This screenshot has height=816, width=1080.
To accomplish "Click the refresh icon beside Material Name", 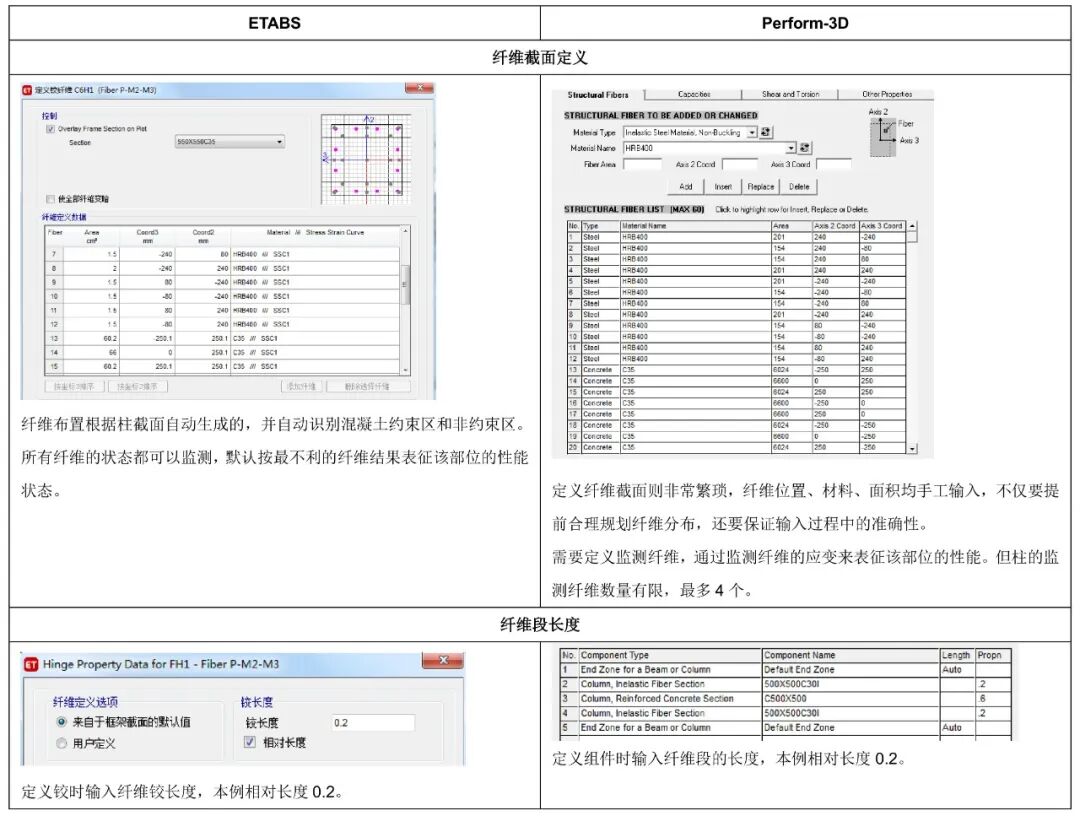I will point(804,148).
